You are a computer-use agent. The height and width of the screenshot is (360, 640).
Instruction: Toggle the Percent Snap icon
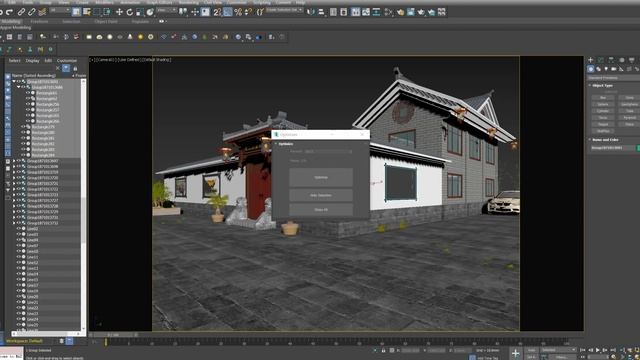(238, 12)
